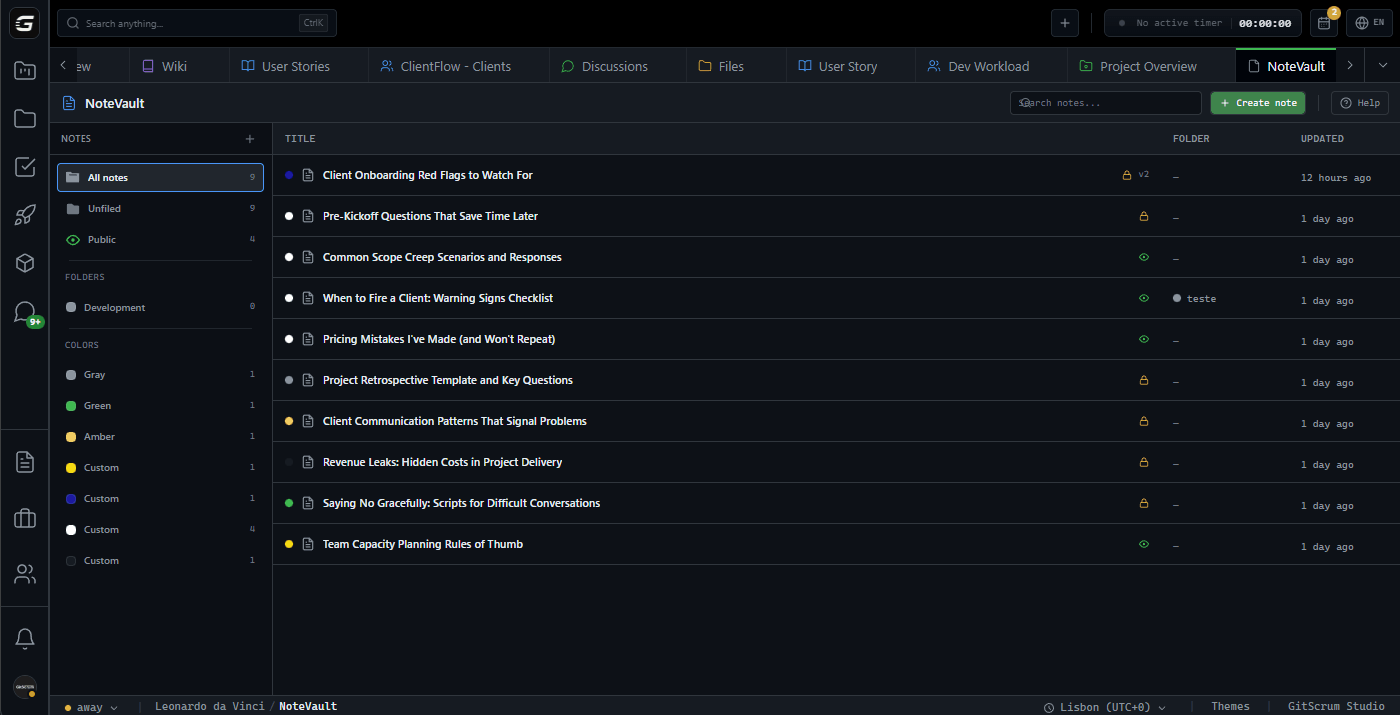The height and width of the screenshot is (715, 1400).
Task: Toggle public eye on Common Scope Creep note
Action: pos(1144,257)
